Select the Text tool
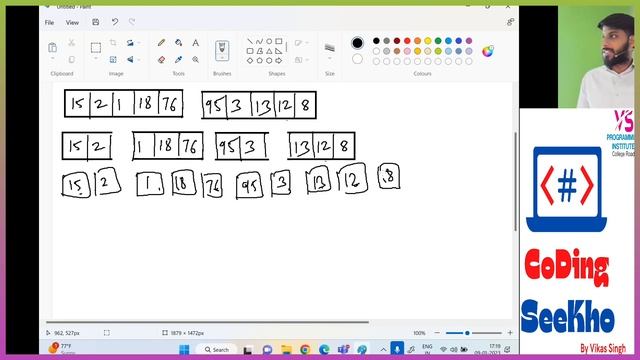The image size is (640, 360). click(196, 42)
